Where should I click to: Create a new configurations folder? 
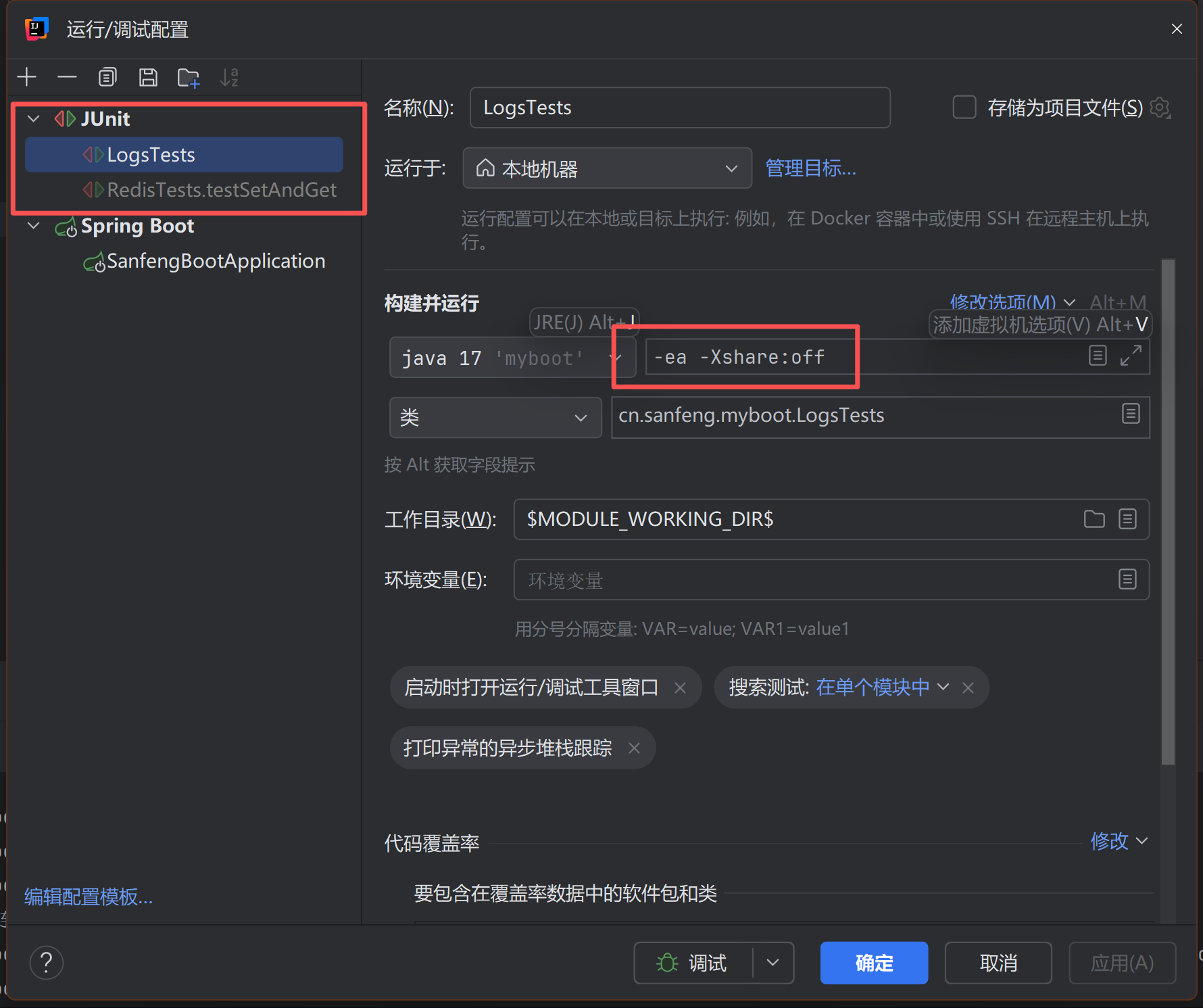[x=188, y=76]
